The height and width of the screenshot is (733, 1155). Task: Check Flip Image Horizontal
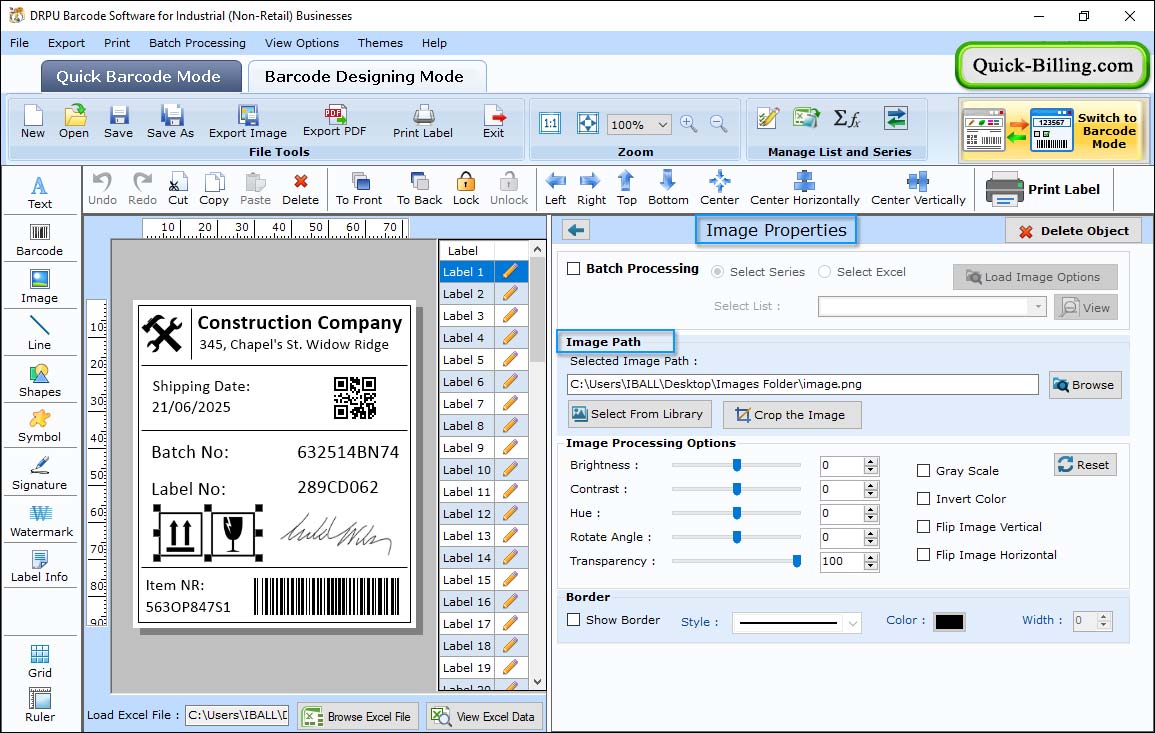[x=923, y=555]
